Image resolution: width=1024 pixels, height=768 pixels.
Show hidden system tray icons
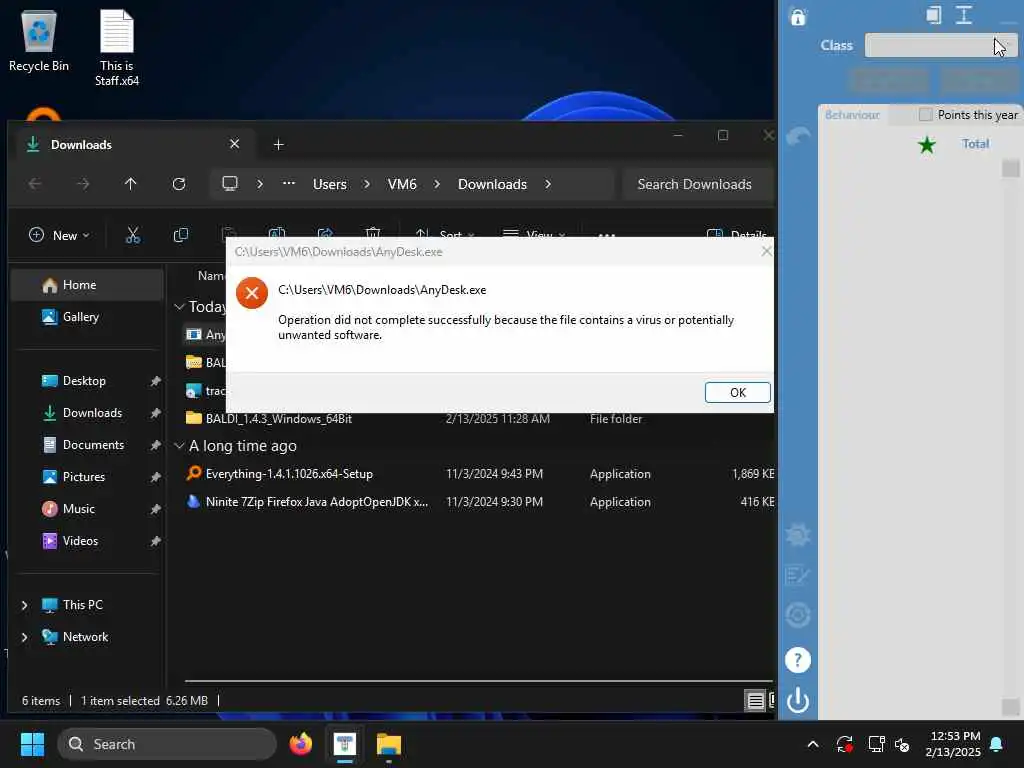(812, 744)
